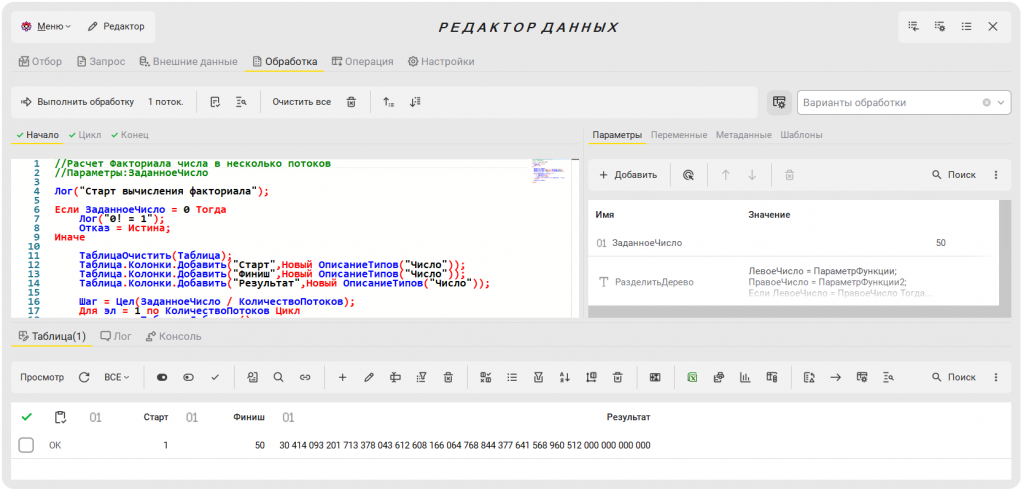Open three-dot menu in parameters panel
Viewport: 1023px width, 492px height.
[x=996, y=175]
